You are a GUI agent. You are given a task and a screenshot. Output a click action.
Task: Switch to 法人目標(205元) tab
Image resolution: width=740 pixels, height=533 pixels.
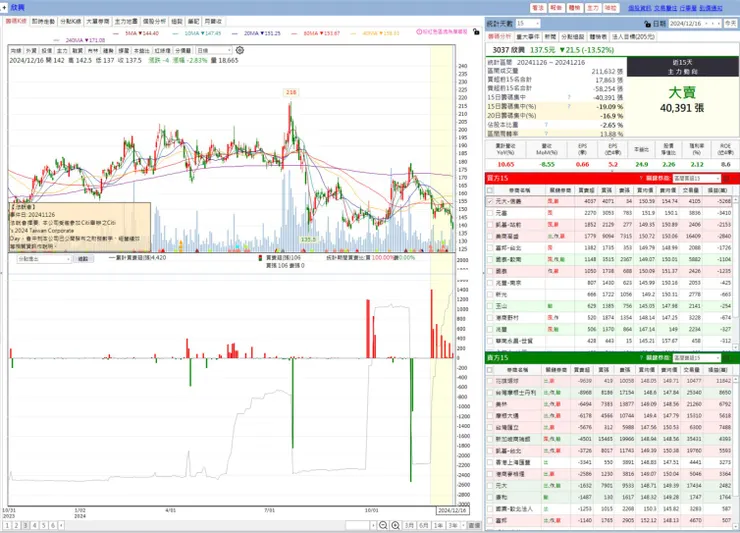click(634, 37)
